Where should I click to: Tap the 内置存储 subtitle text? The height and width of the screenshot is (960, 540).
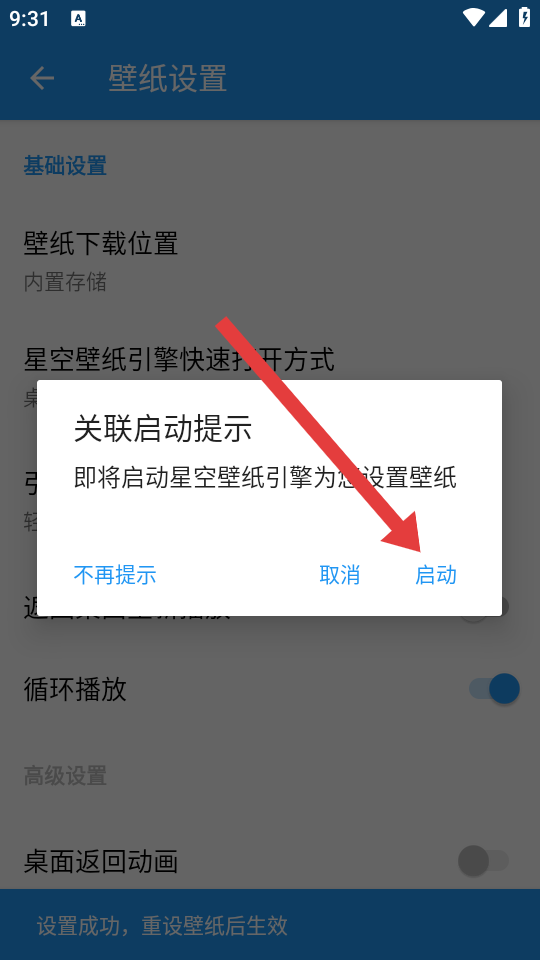pyautogui.click(x=66, y=282)
